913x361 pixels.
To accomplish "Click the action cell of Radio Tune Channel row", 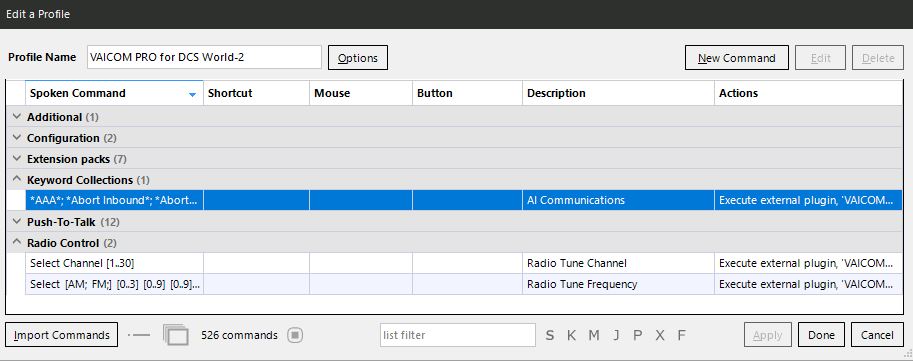I will click(809, 263).
